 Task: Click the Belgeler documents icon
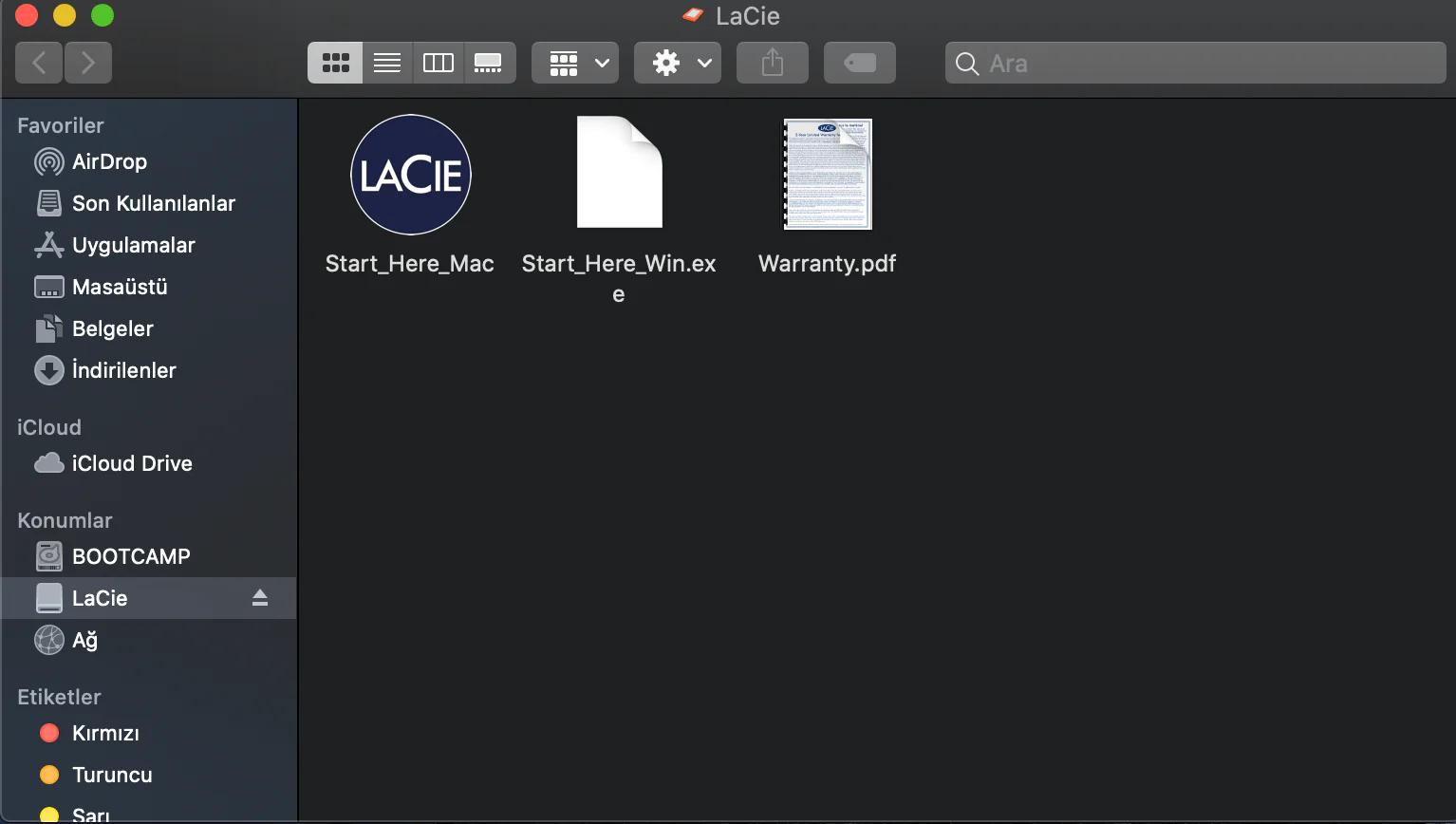click(49, 328)
